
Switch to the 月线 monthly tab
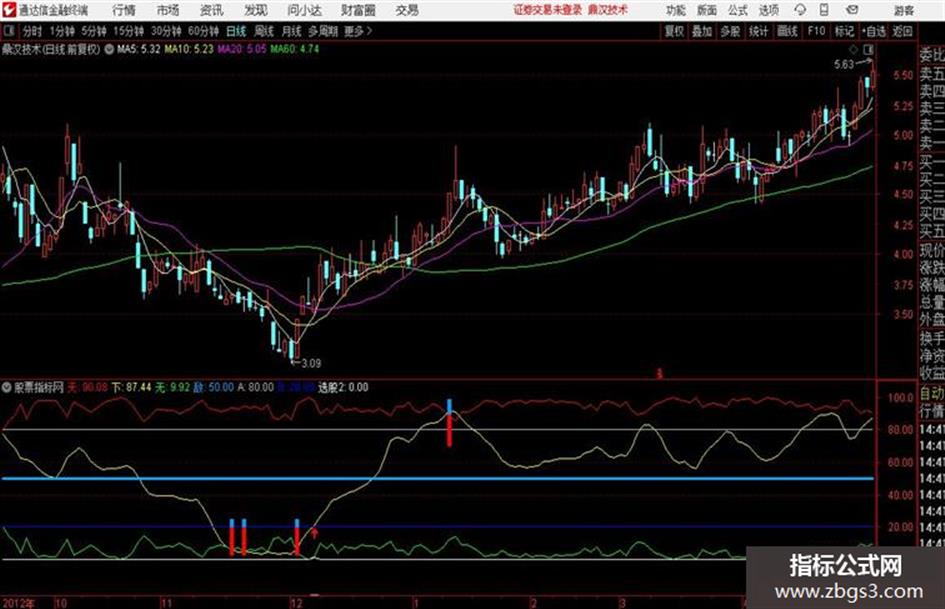tap(292, 31)
